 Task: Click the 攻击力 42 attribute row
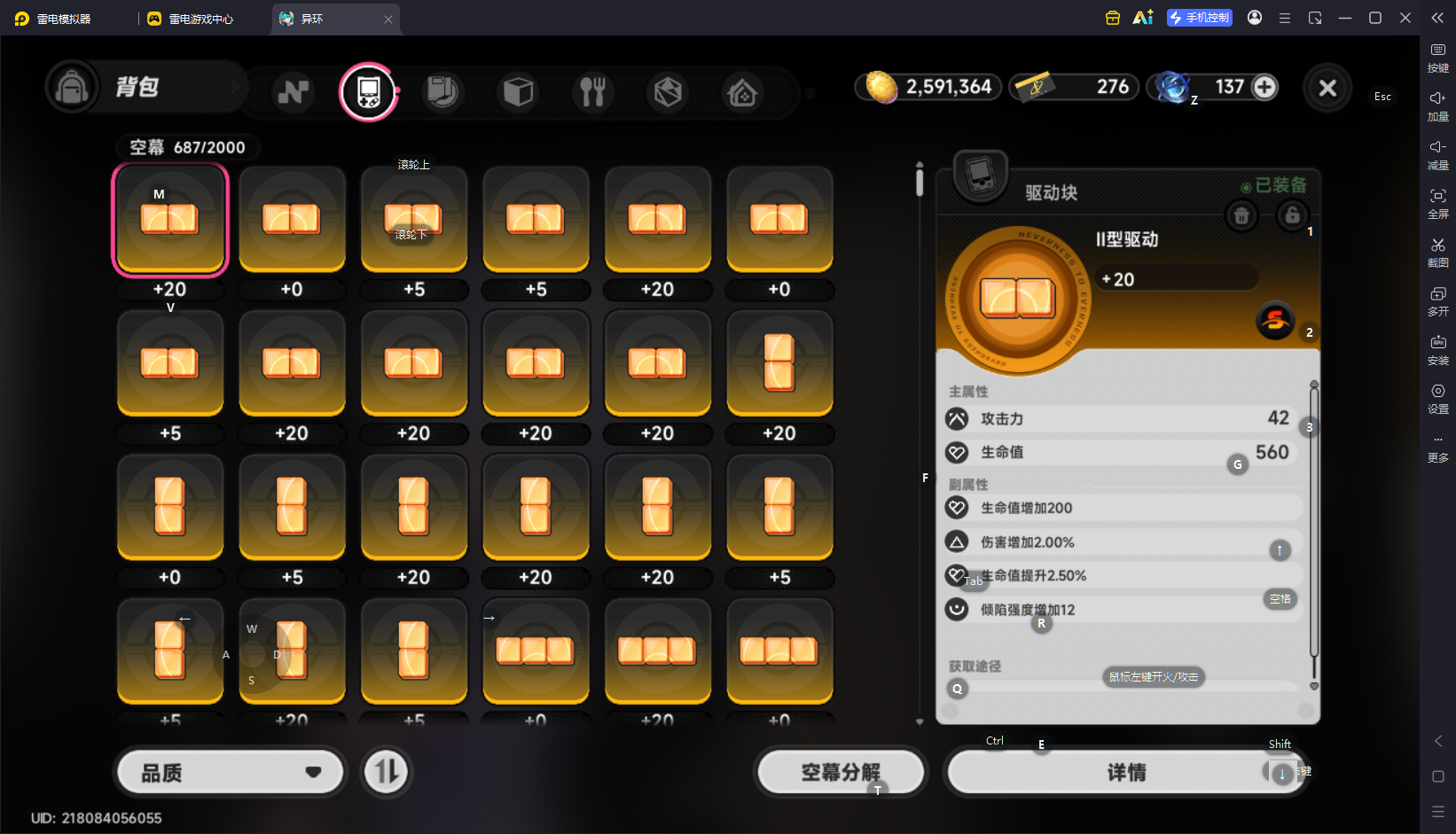(1122, 418)
